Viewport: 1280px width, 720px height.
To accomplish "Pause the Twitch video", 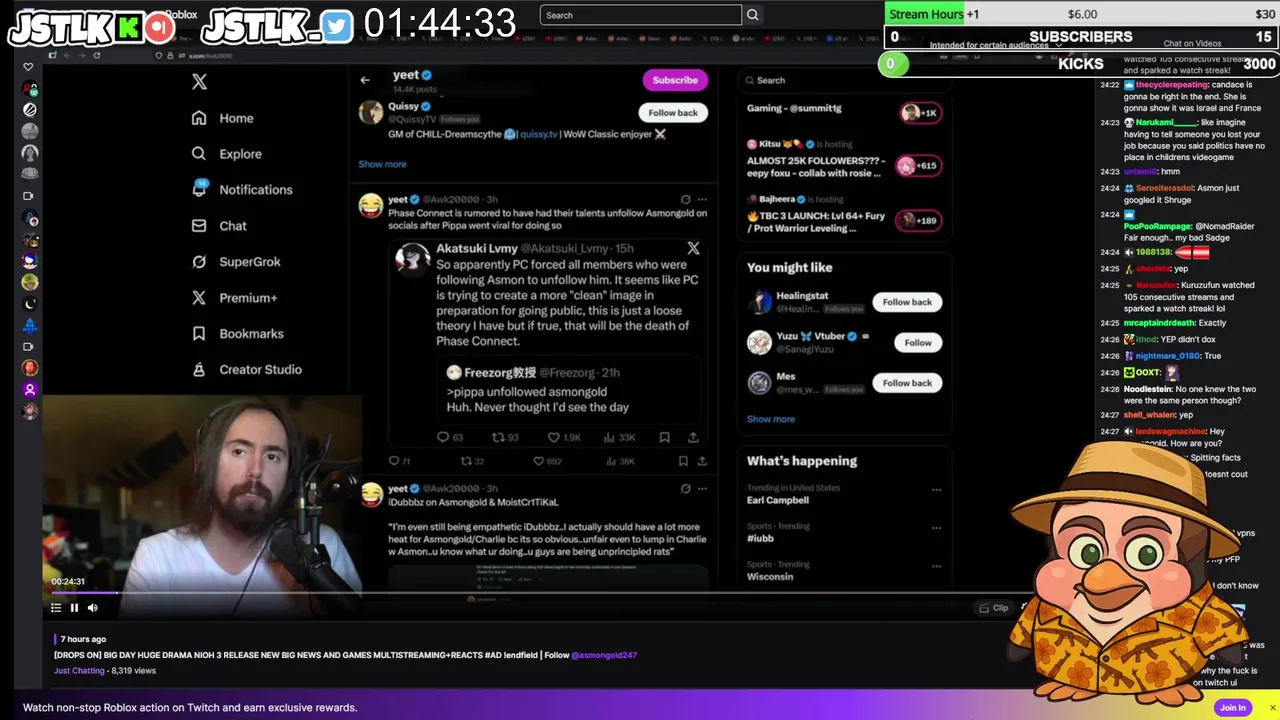I will [x=74, y=608].
